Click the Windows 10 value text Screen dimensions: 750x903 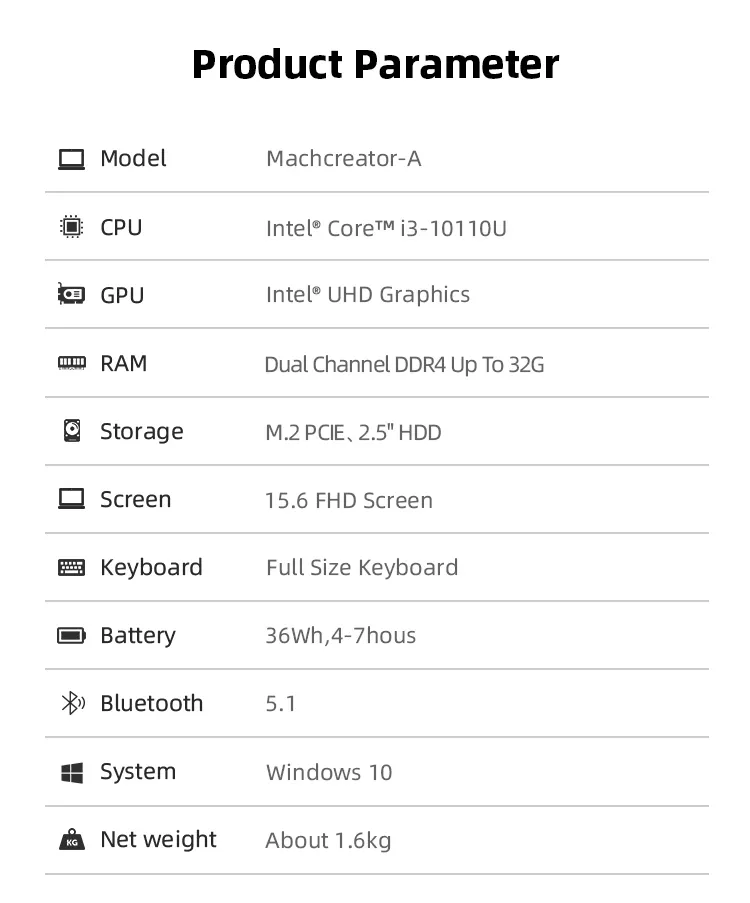(329, 772)
